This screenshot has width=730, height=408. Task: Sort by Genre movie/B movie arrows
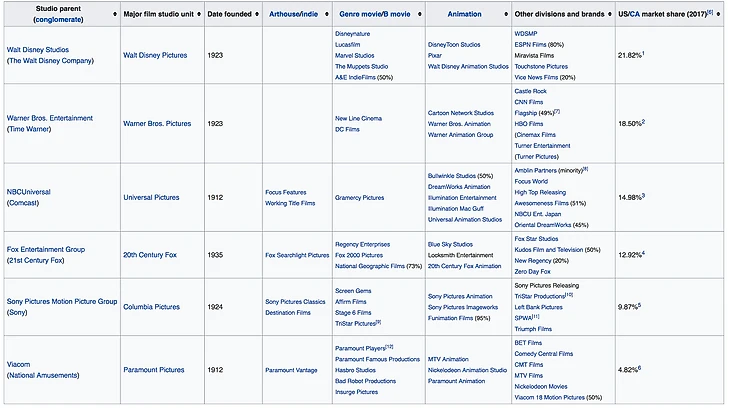point(419,14)
